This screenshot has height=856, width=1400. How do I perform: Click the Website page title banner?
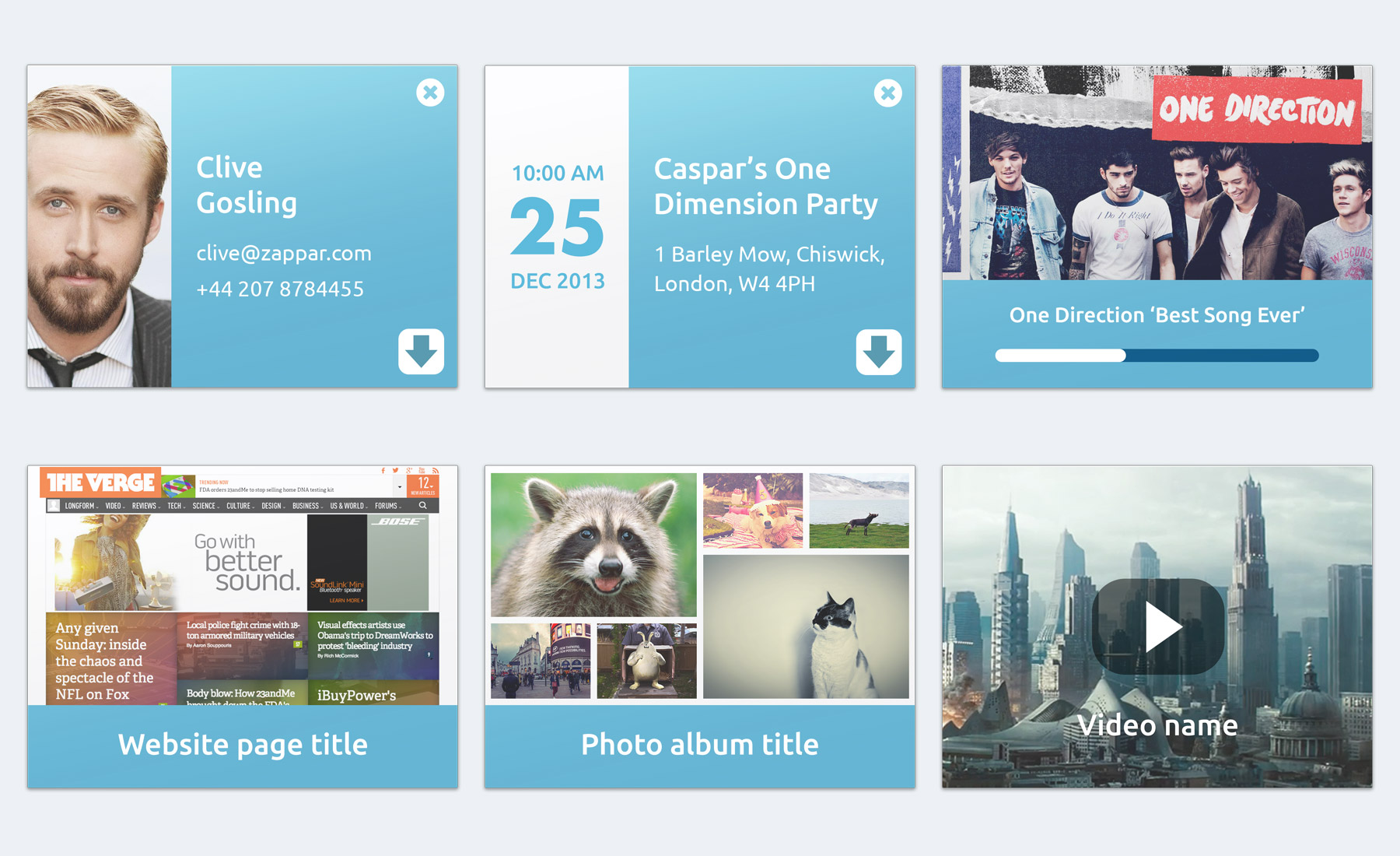tap(243, 746)
